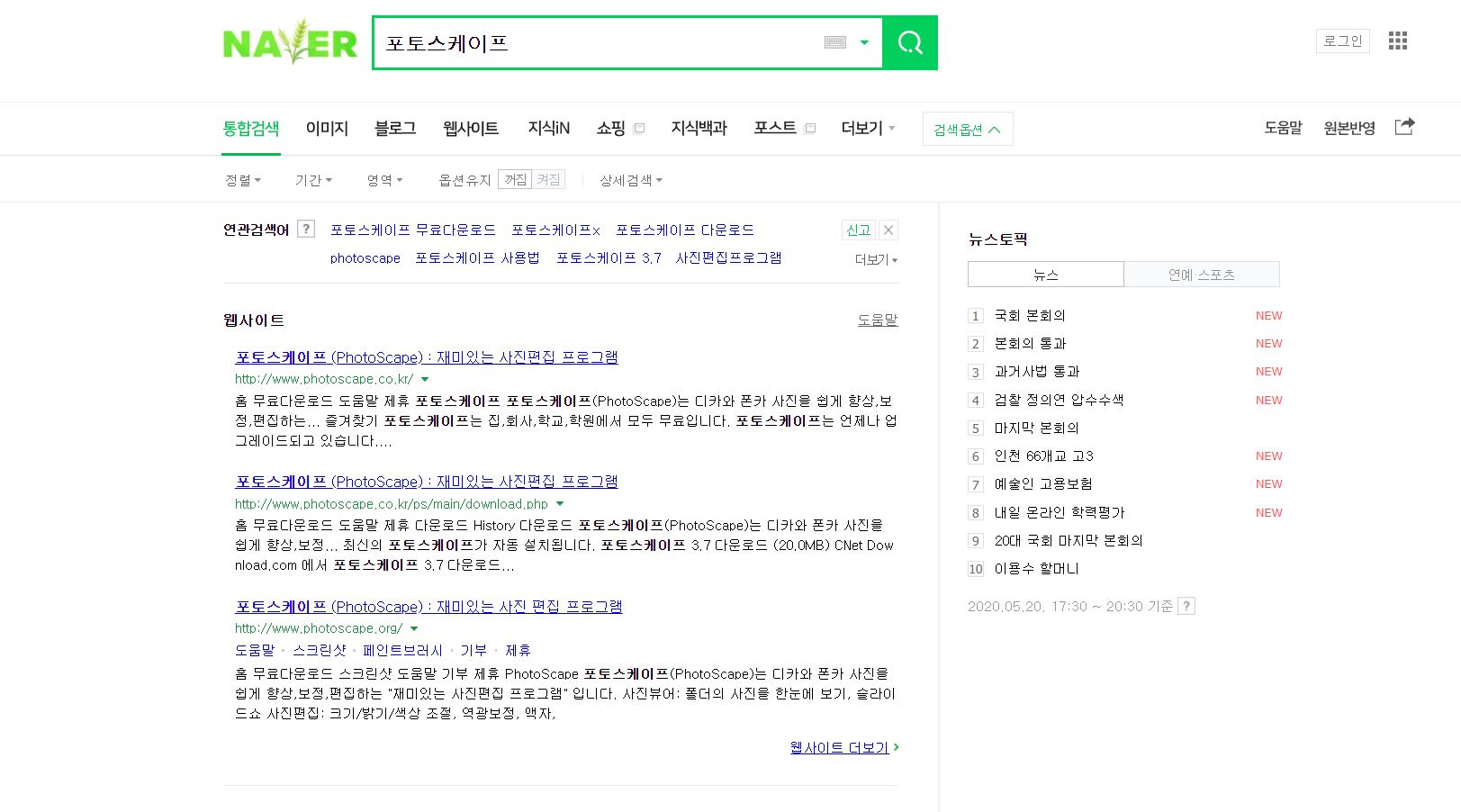Click related search 포토스케이프 3.7
1461x812 pixels.
[609, 257]
